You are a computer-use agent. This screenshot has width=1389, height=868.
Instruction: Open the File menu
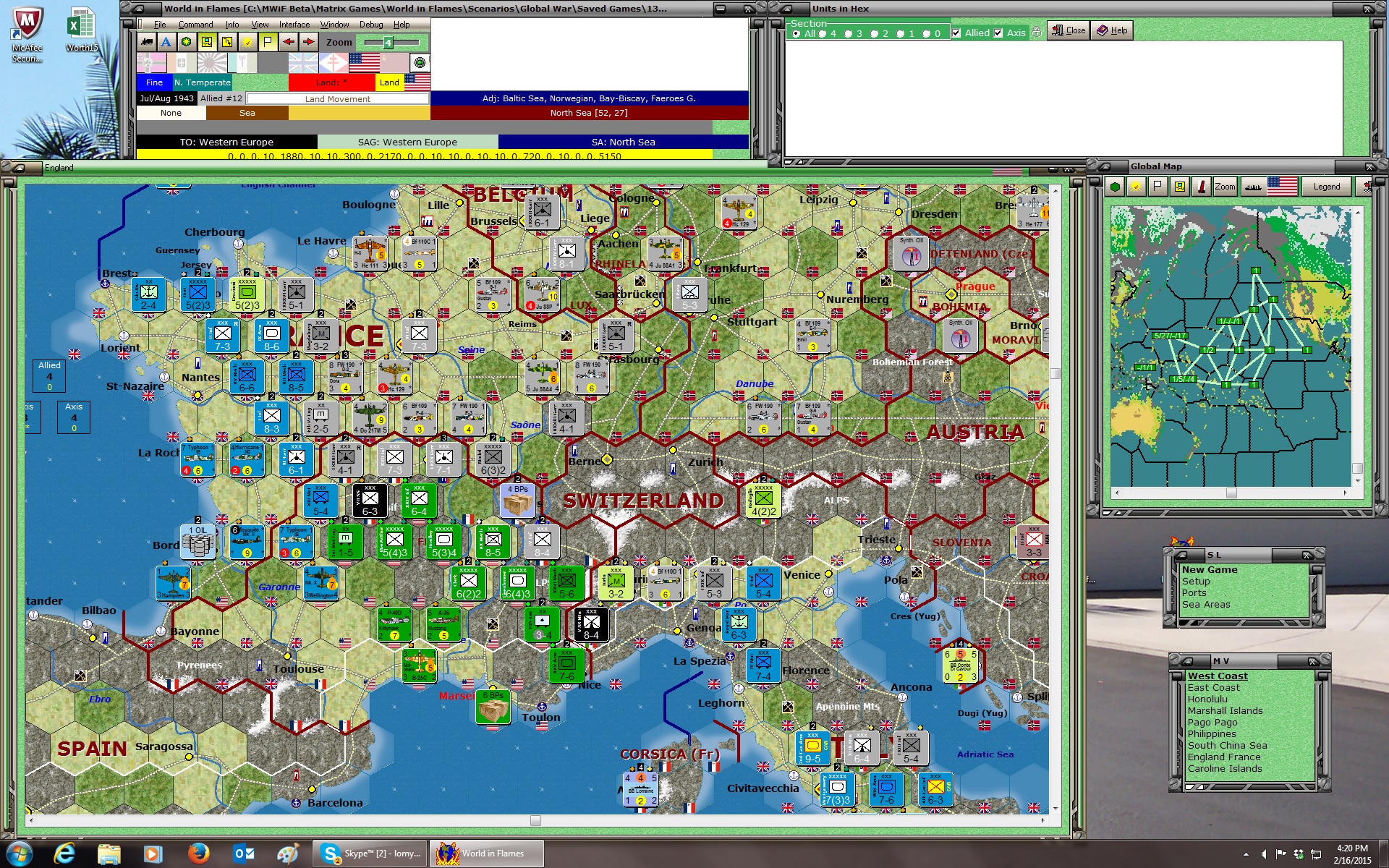coord(160,25)
